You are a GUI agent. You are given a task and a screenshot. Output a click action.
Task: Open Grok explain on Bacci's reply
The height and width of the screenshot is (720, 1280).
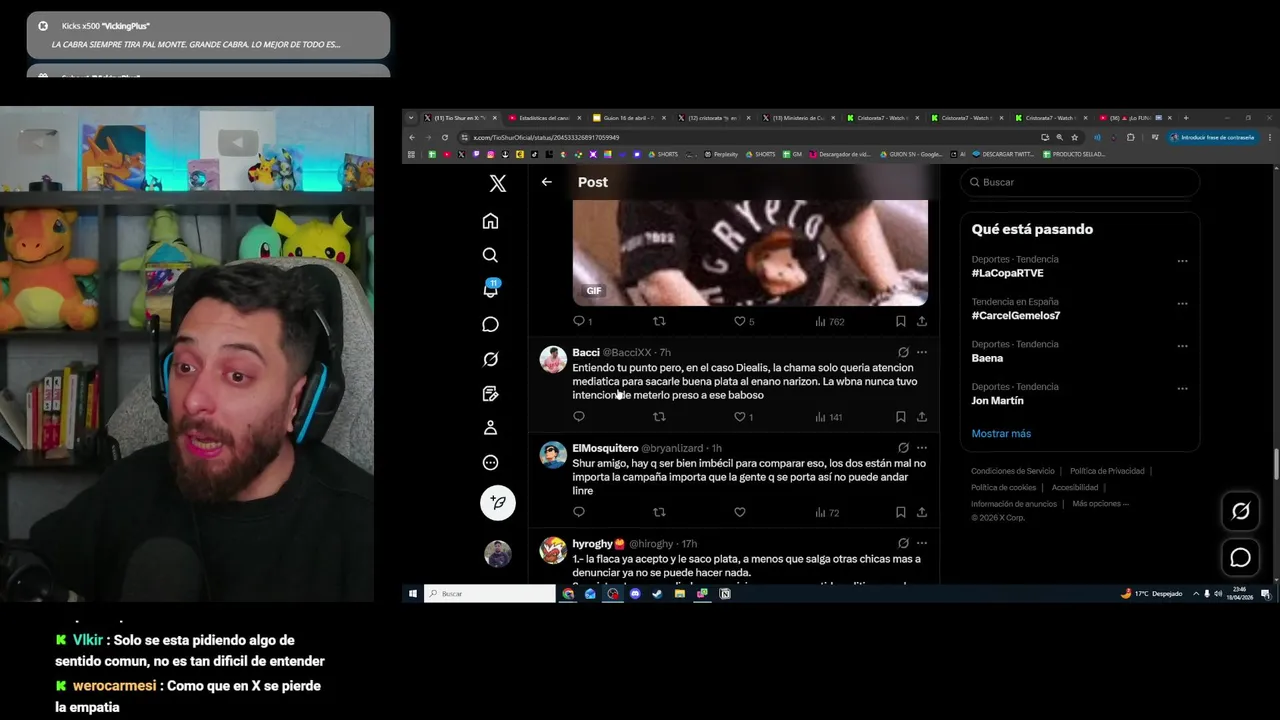point(903,352)
